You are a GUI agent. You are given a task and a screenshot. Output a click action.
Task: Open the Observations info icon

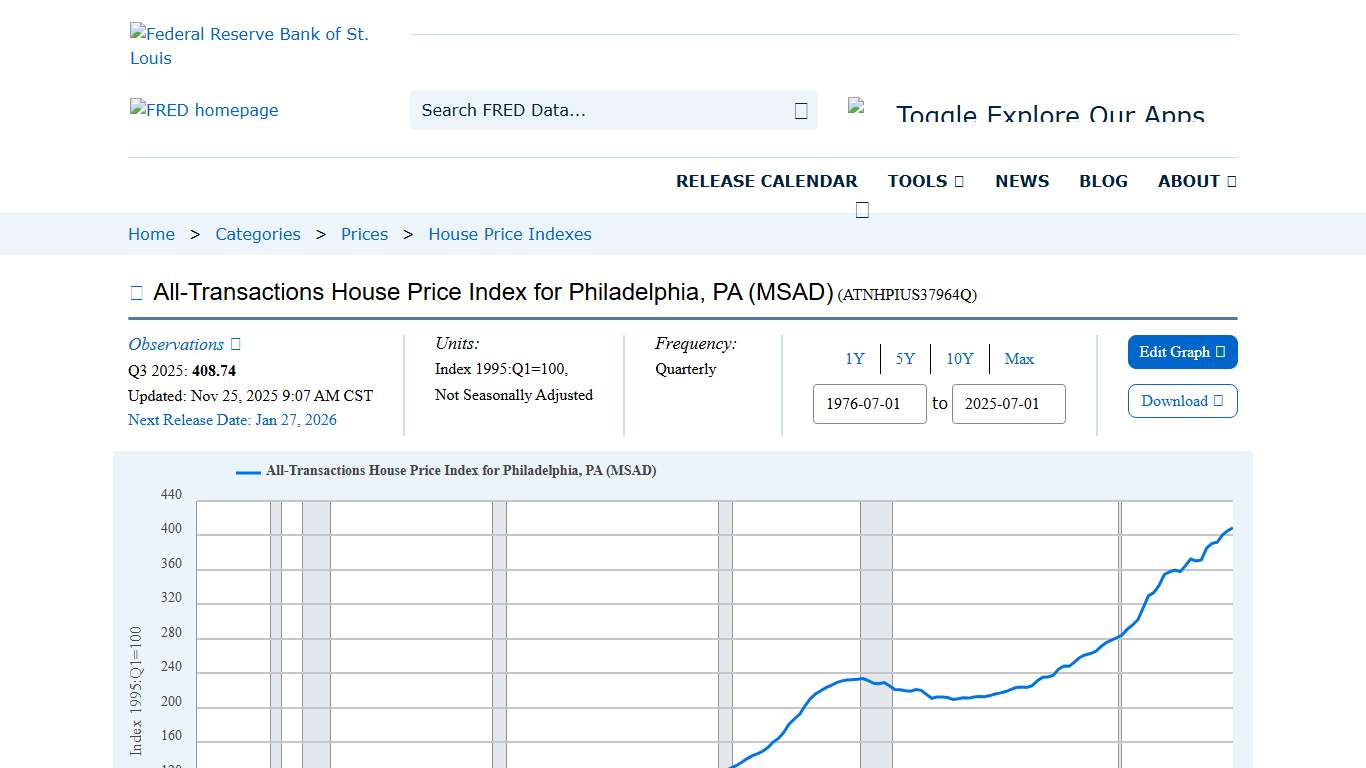[x=234, y=344]
